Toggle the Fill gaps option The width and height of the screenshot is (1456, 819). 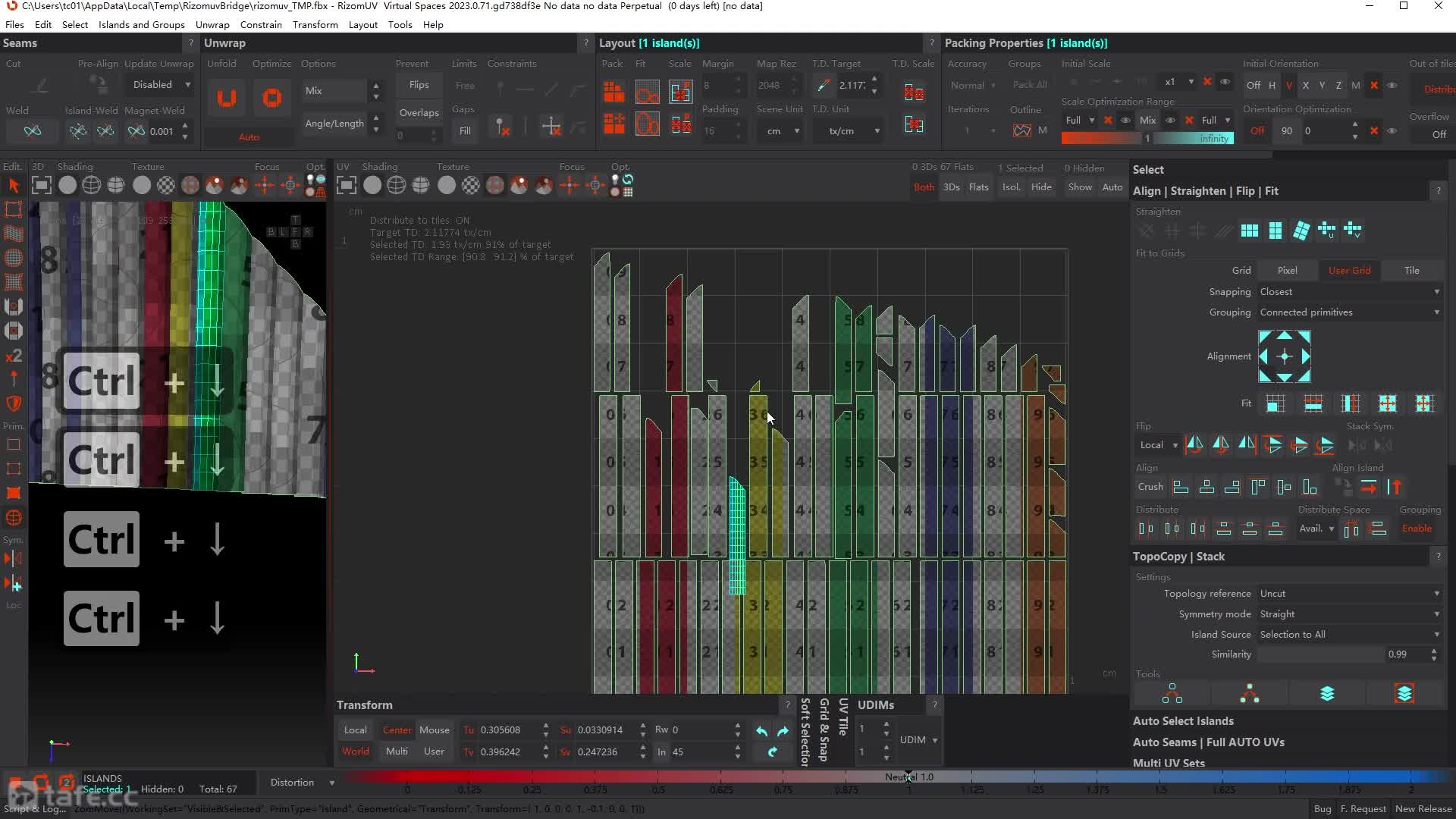click(x=465, y=131)
